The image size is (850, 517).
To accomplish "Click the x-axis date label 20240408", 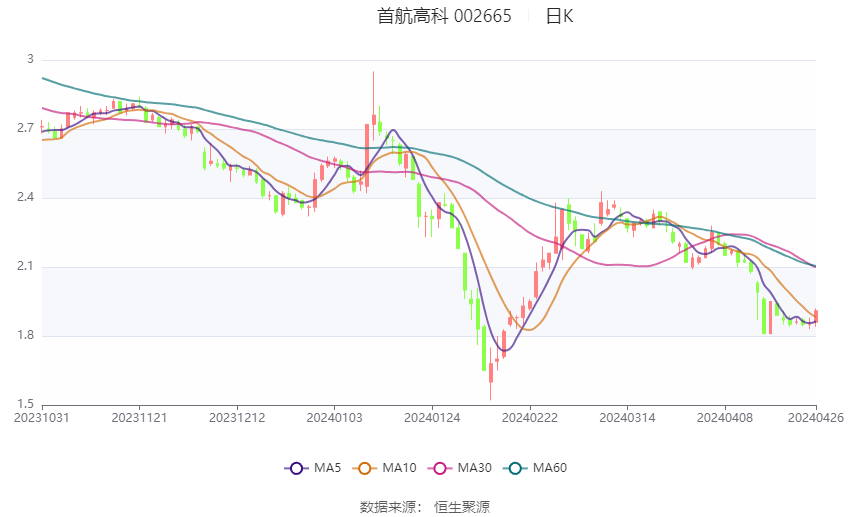I will coord(725,418).
